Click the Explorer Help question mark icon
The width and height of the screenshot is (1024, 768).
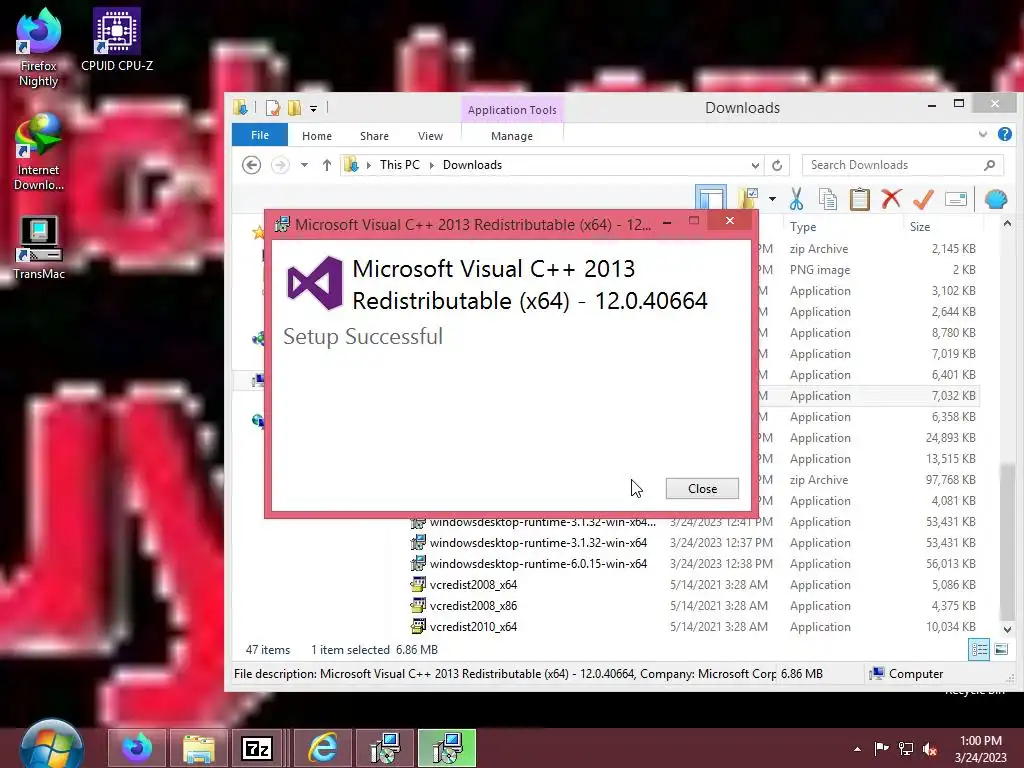(1004, 135)
